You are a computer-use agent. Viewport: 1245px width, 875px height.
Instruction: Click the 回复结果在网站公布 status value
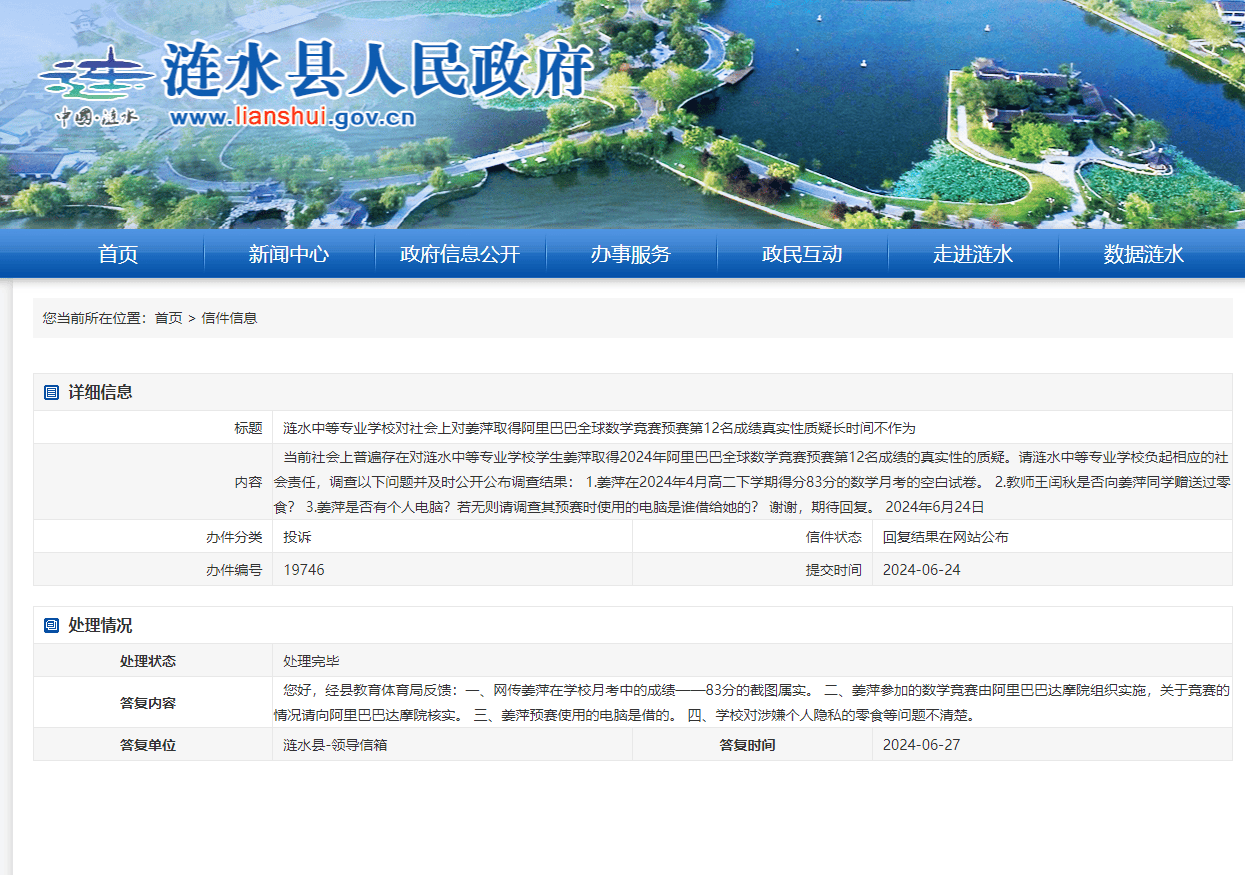point(945,537)
